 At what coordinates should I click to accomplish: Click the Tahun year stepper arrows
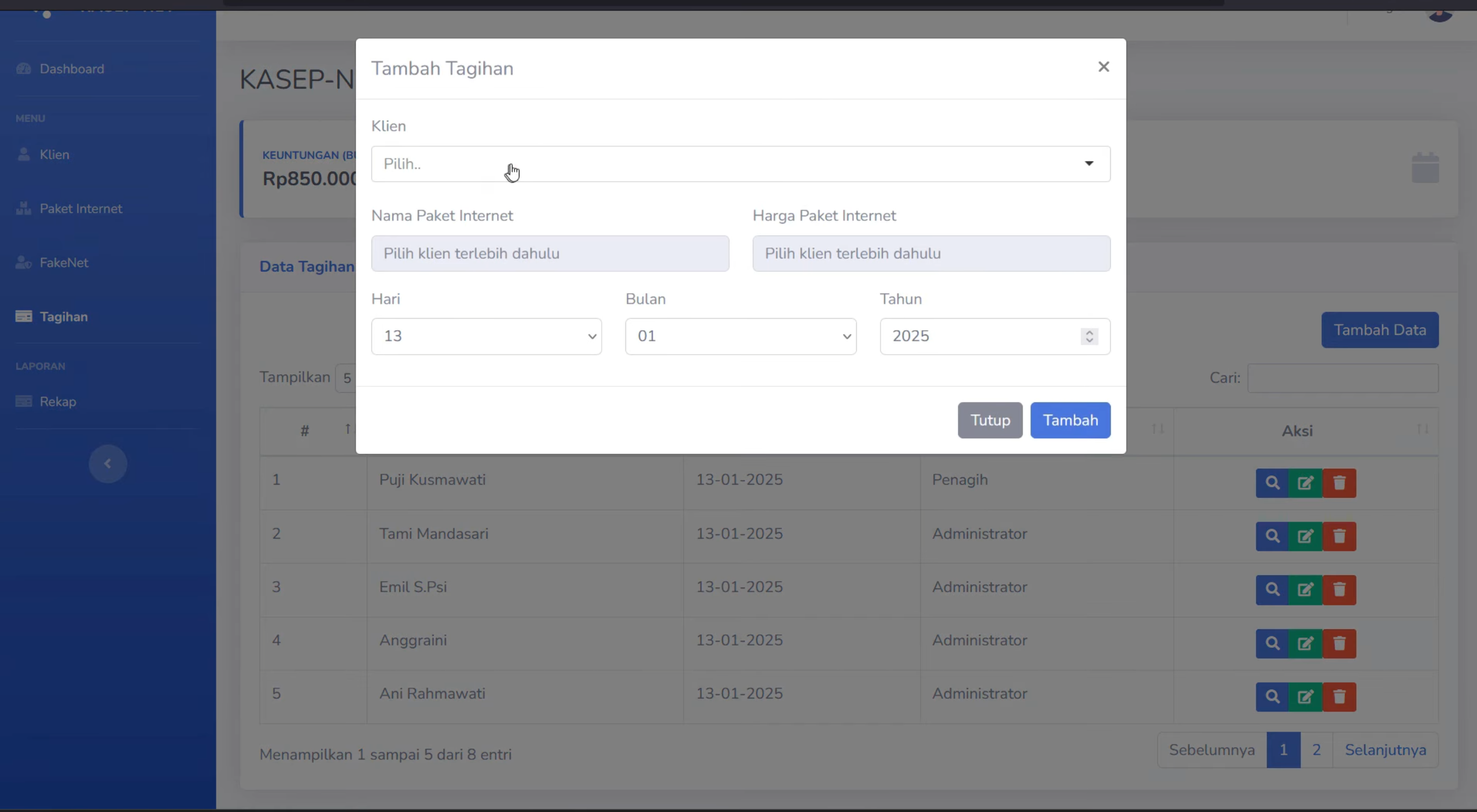coord(1089,336)
